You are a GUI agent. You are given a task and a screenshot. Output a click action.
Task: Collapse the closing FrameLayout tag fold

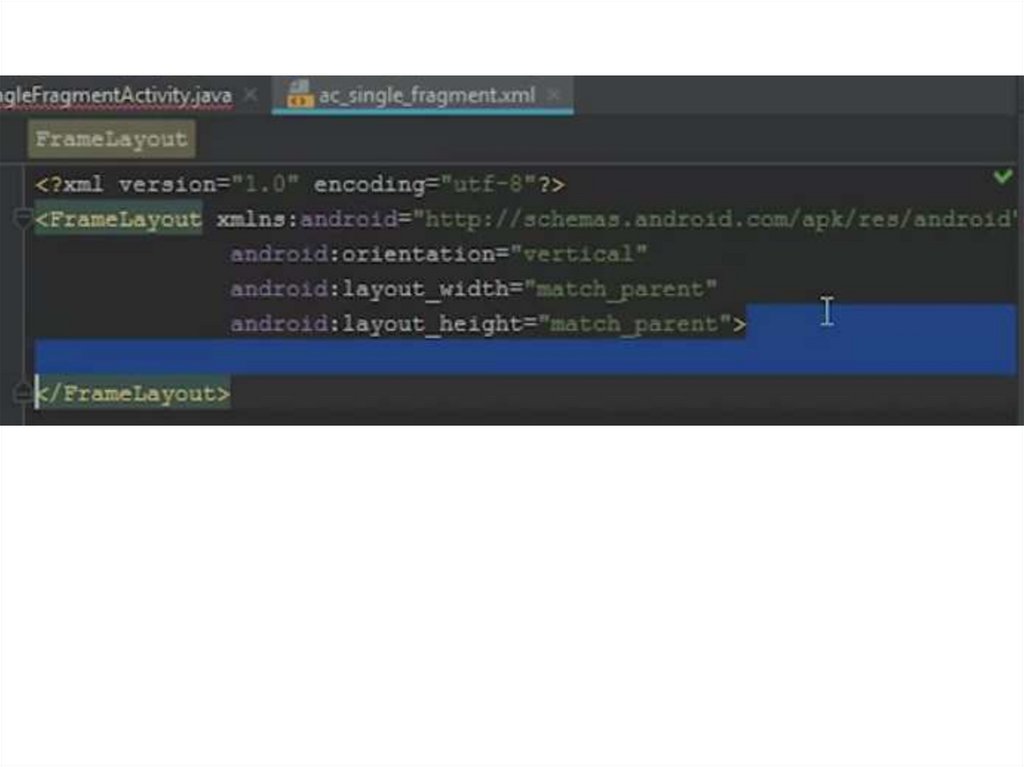[22, 393]
